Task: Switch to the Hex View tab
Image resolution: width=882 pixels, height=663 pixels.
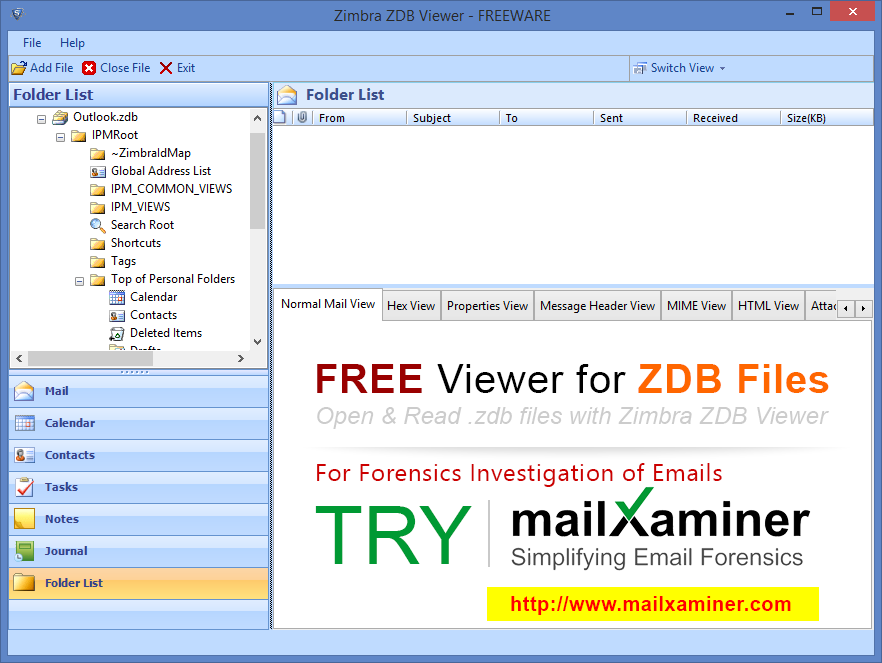Action: tap(411, 306)
